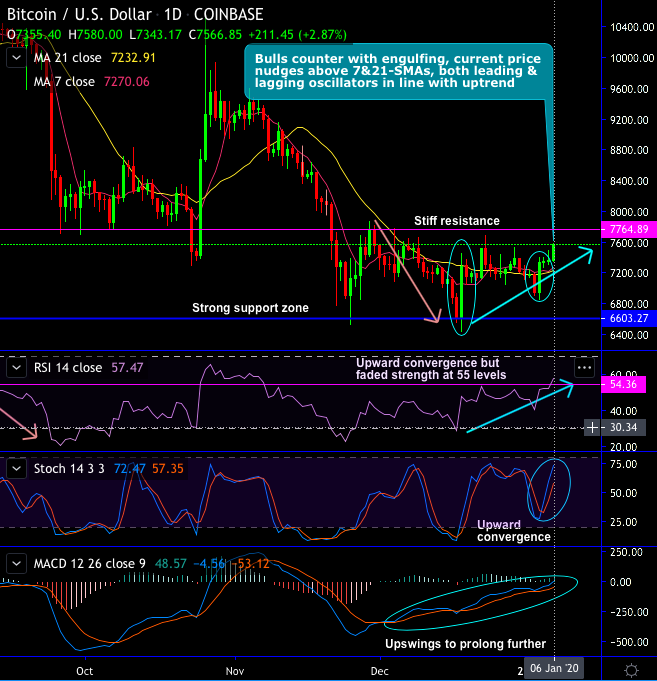Click the Stoch 14 3 3 indicator title
This screenshot has height=681, width=657.
click(x=69, y=469)
